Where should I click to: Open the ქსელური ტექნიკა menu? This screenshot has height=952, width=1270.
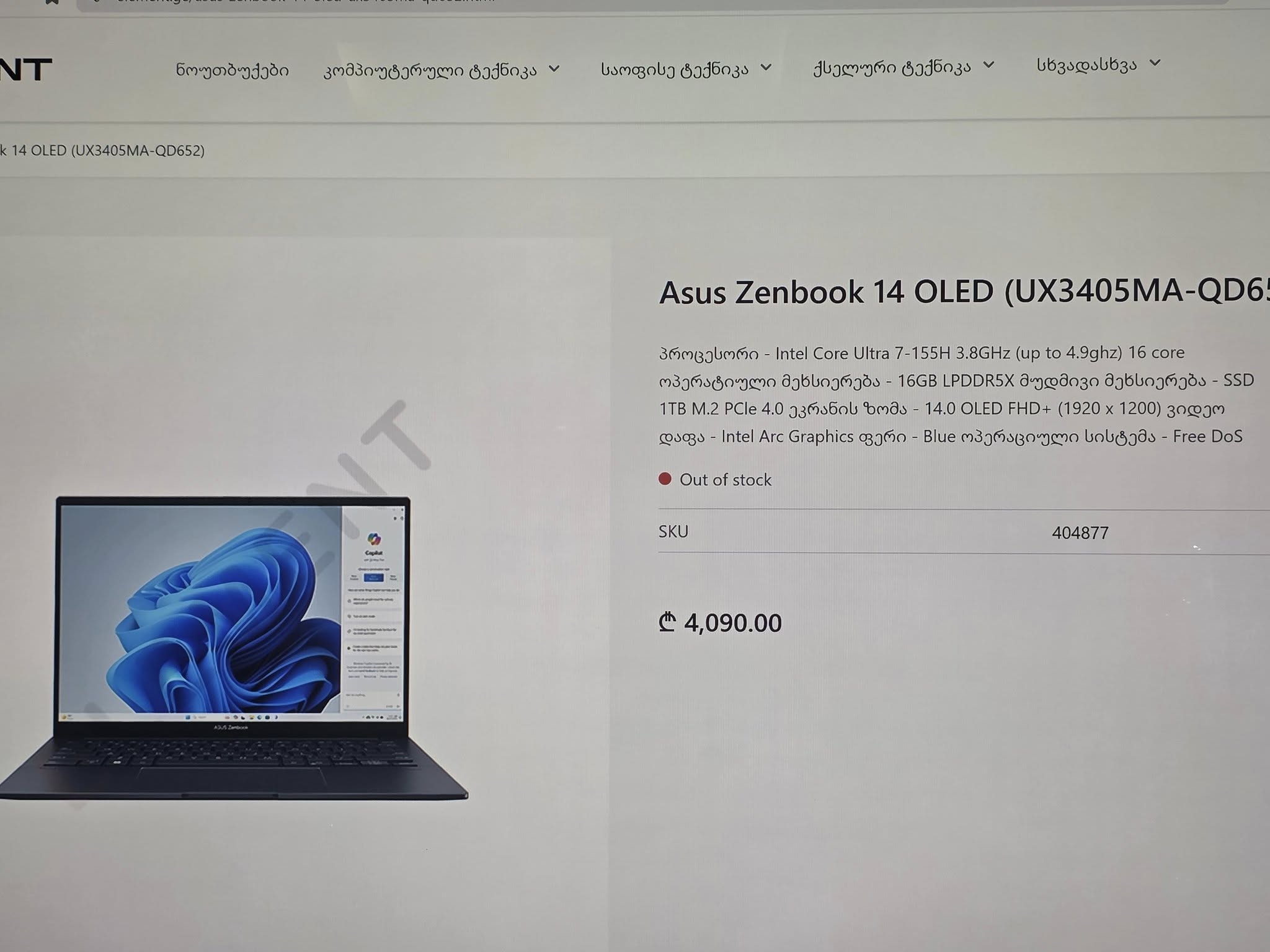892,67
